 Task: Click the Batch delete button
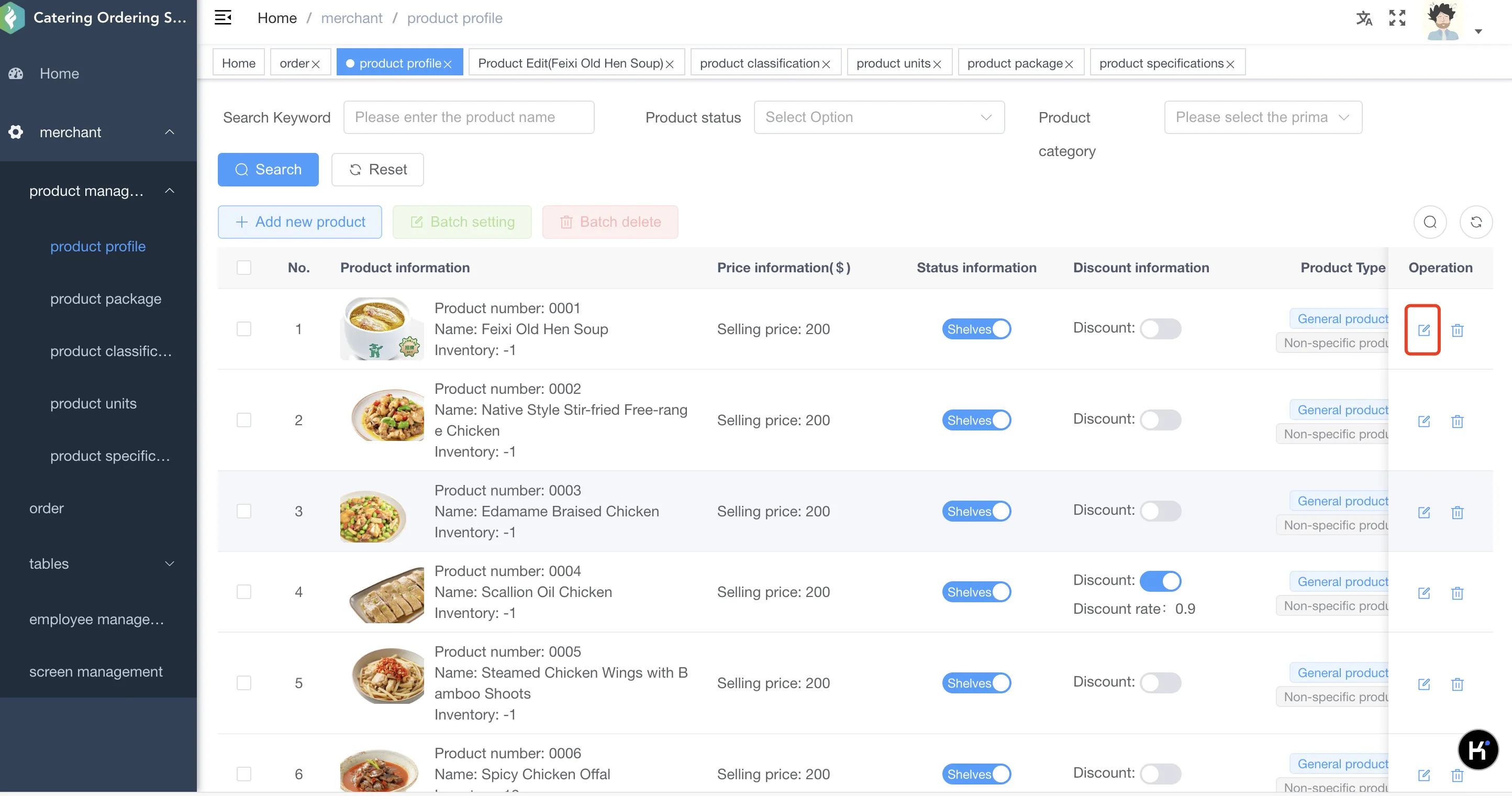610,222
